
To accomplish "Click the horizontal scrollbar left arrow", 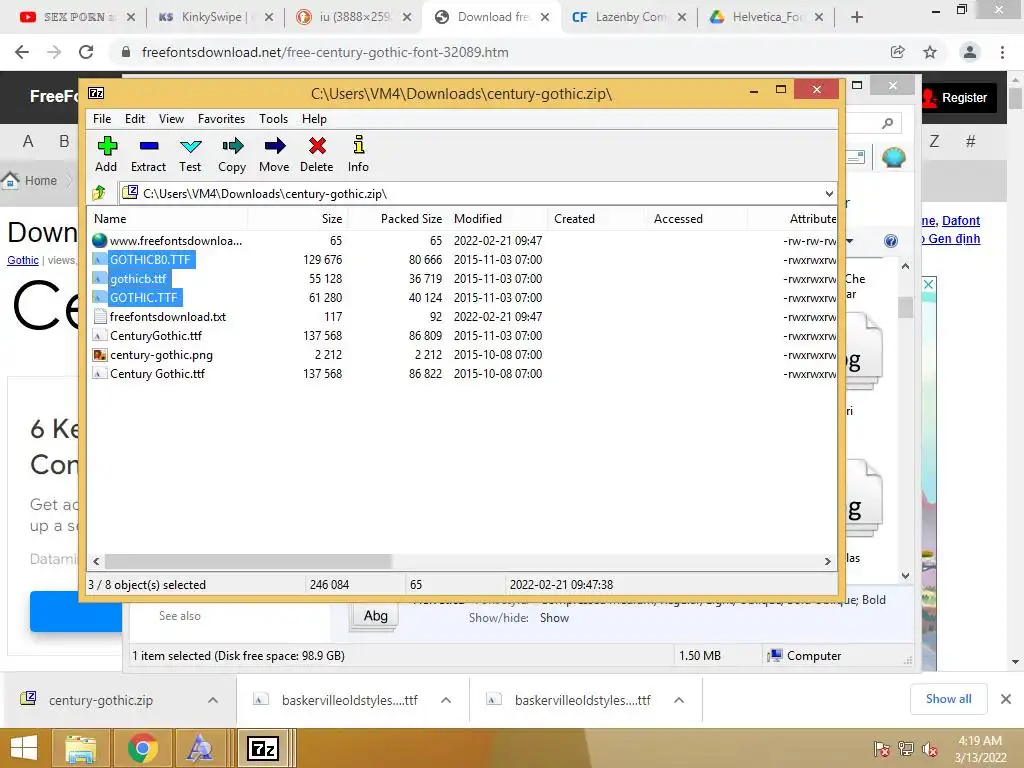I will (x=96, y=561).
